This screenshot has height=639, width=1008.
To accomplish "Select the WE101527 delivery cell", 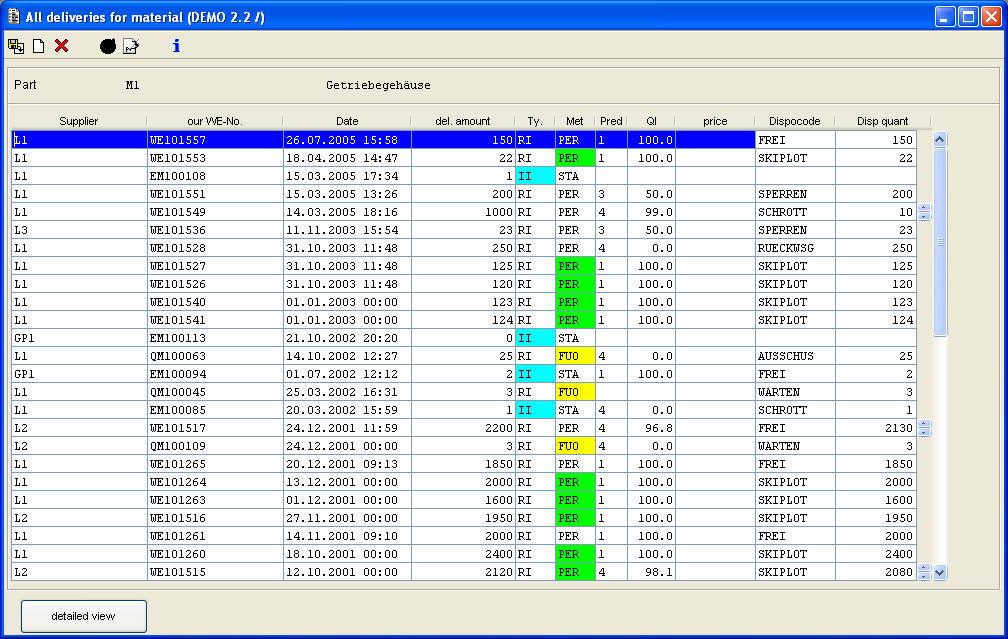I will [x=215, y=266].
